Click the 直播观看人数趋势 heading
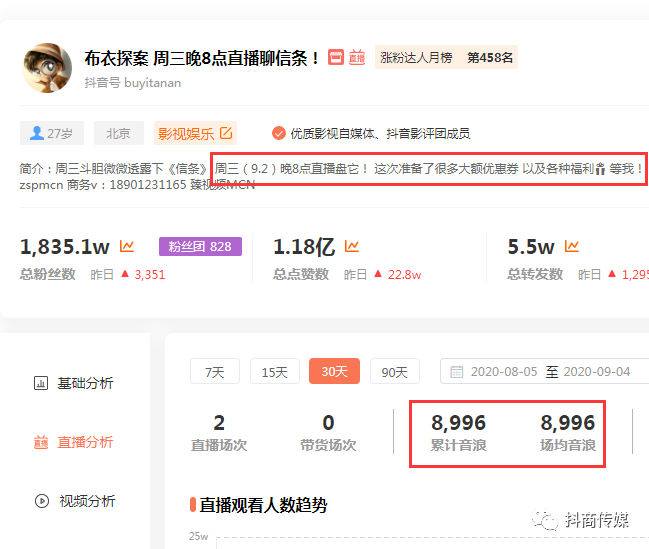The image size is (649, 549). click(x=263, y=505)
